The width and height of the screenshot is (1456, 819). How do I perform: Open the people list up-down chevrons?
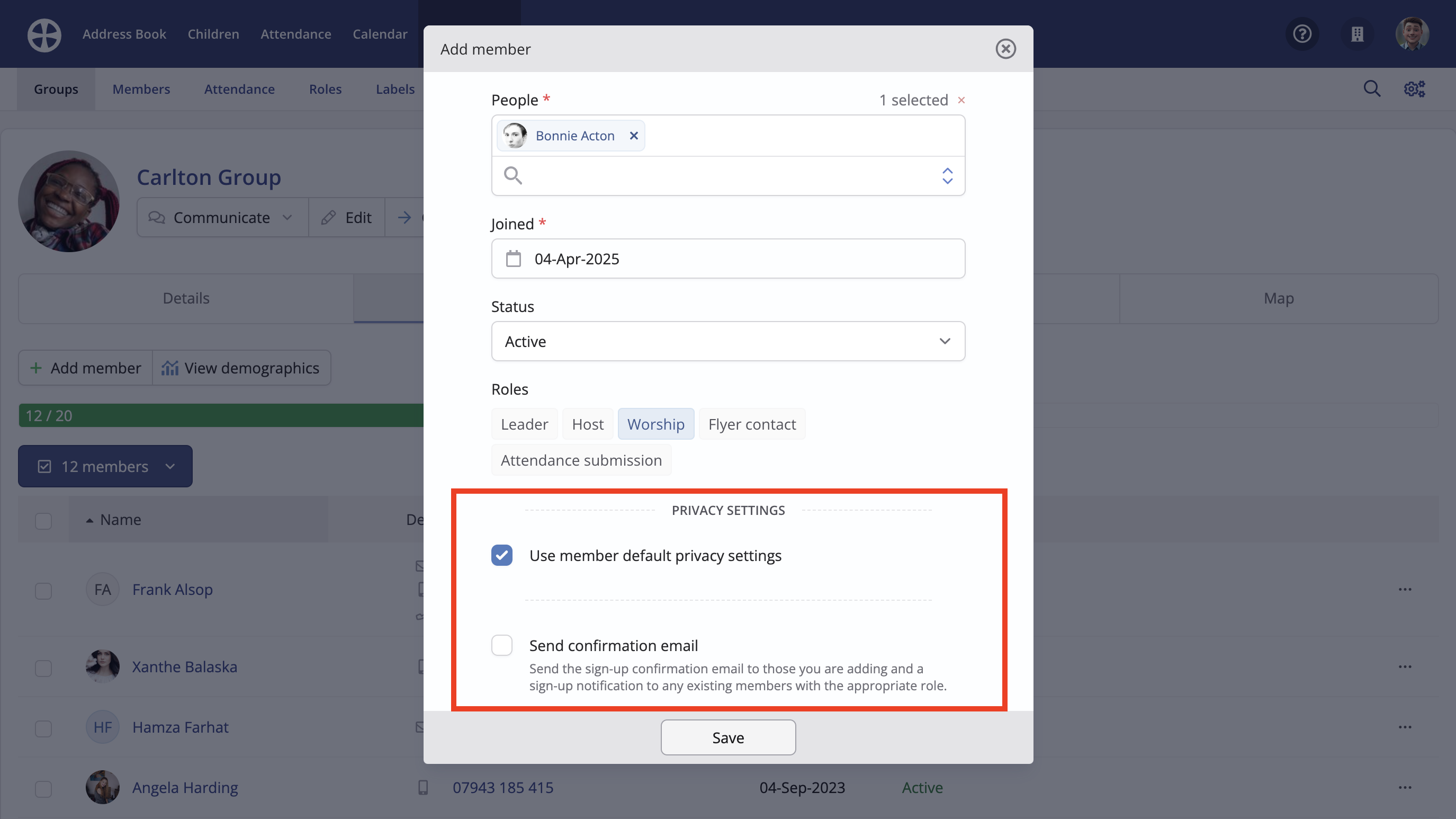tap(947, 176)
